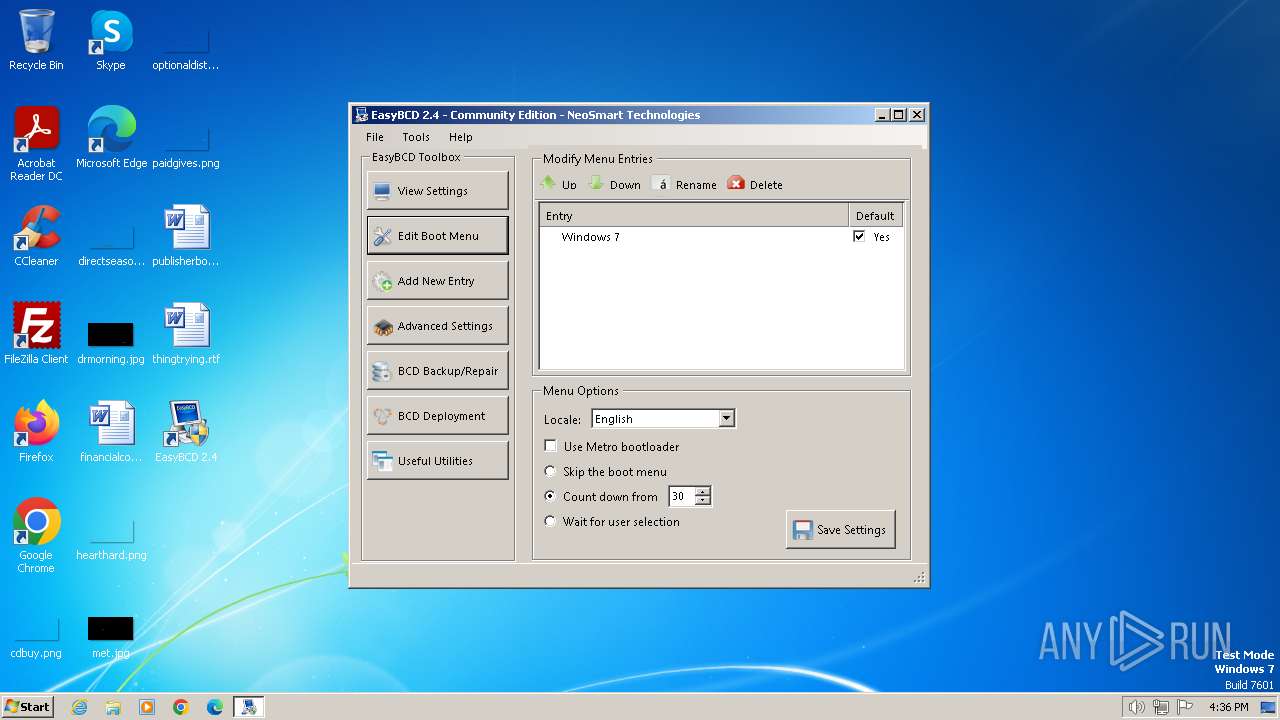Open Firefox desktop shortcut
Screen dimensions: 1280x720
coord(36,432)
